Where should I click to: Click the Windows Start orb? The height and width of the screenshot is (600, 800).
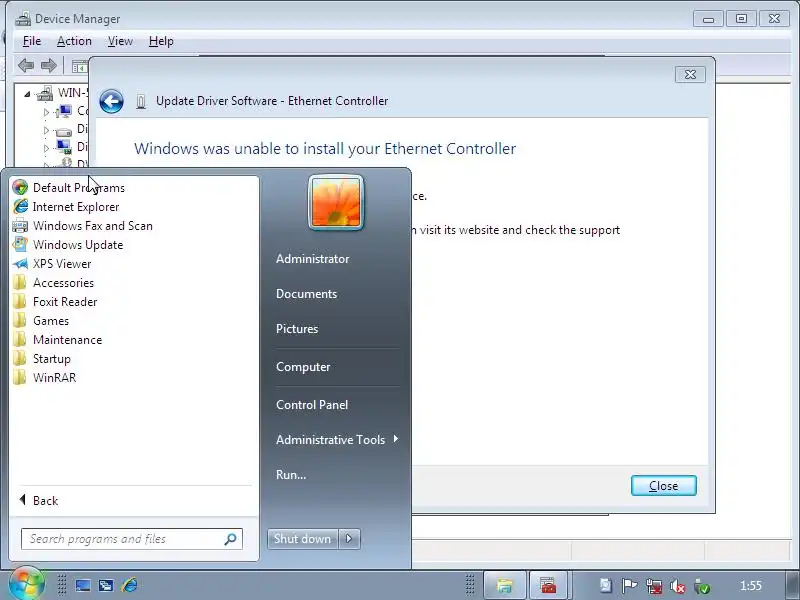[x=26, y=584]
